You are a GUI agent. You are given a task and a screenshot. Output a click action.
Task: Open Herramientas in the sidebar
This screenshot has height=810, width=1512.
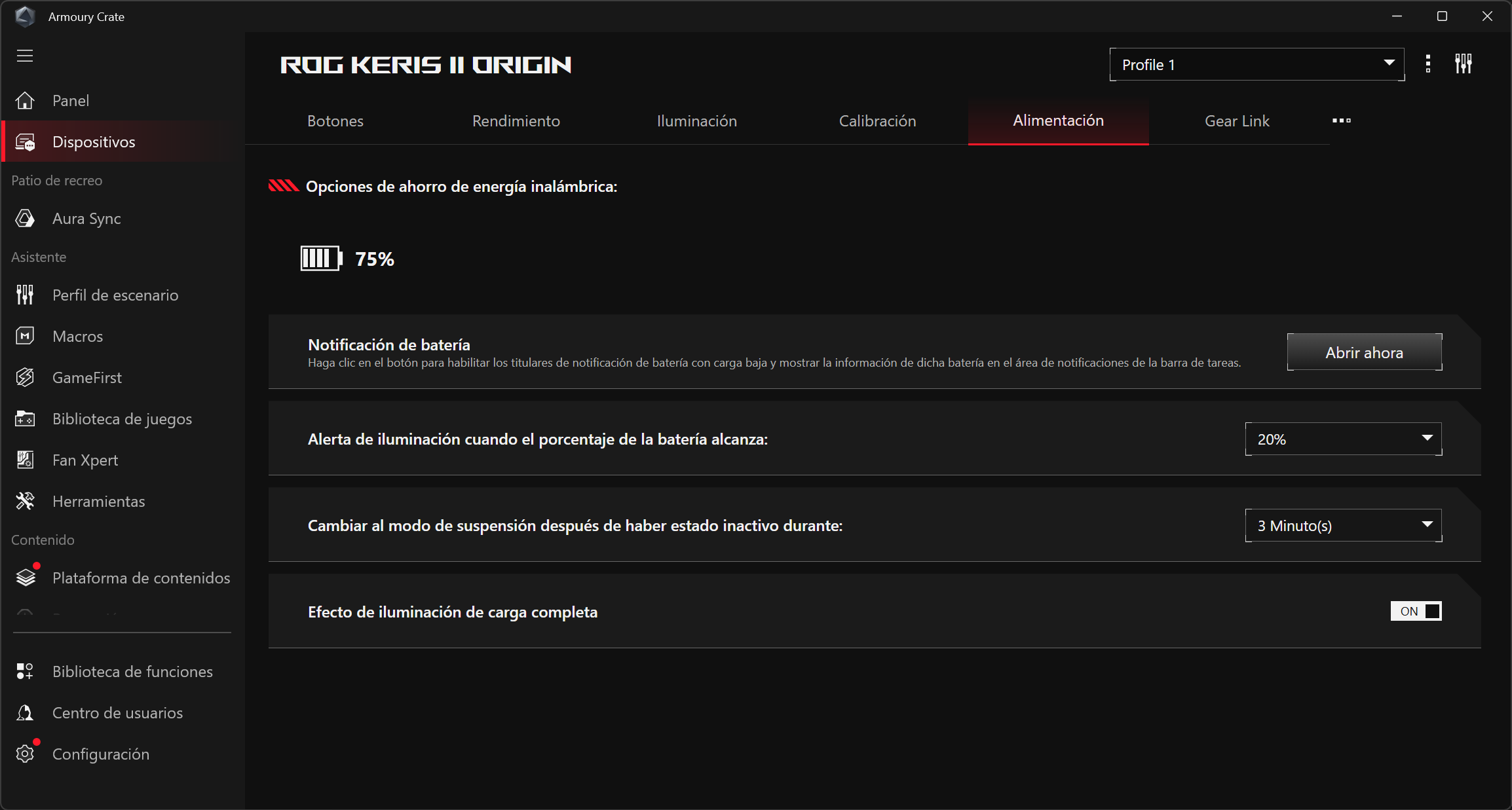pos(123,502)
